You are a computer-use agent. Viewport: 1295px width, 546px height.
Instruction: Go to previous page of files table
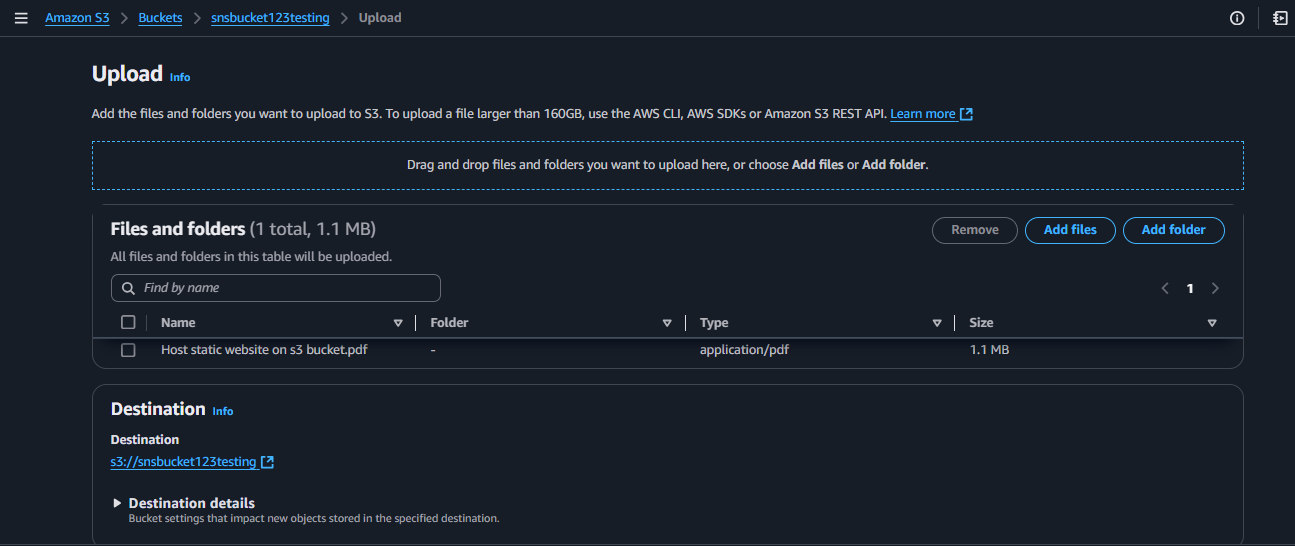1165,288
